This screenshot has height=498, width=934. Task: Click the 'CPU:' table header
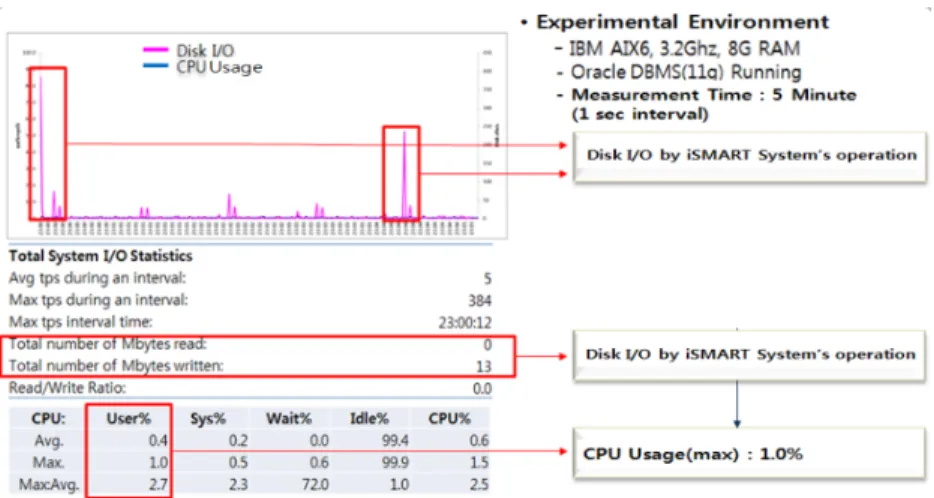point(48,419)
